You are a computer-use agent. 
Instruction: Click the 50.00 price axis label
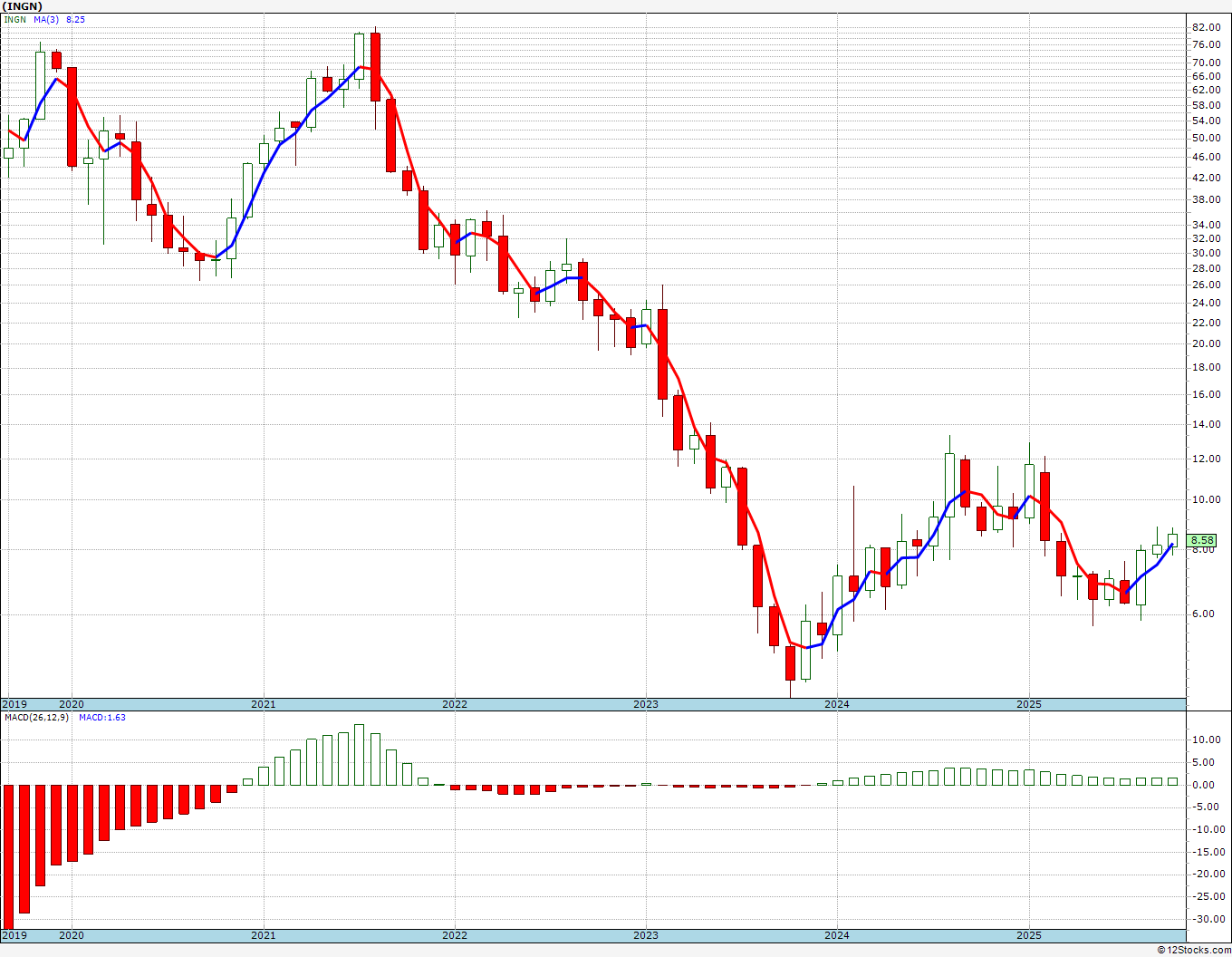click(x=1206, y=138)
